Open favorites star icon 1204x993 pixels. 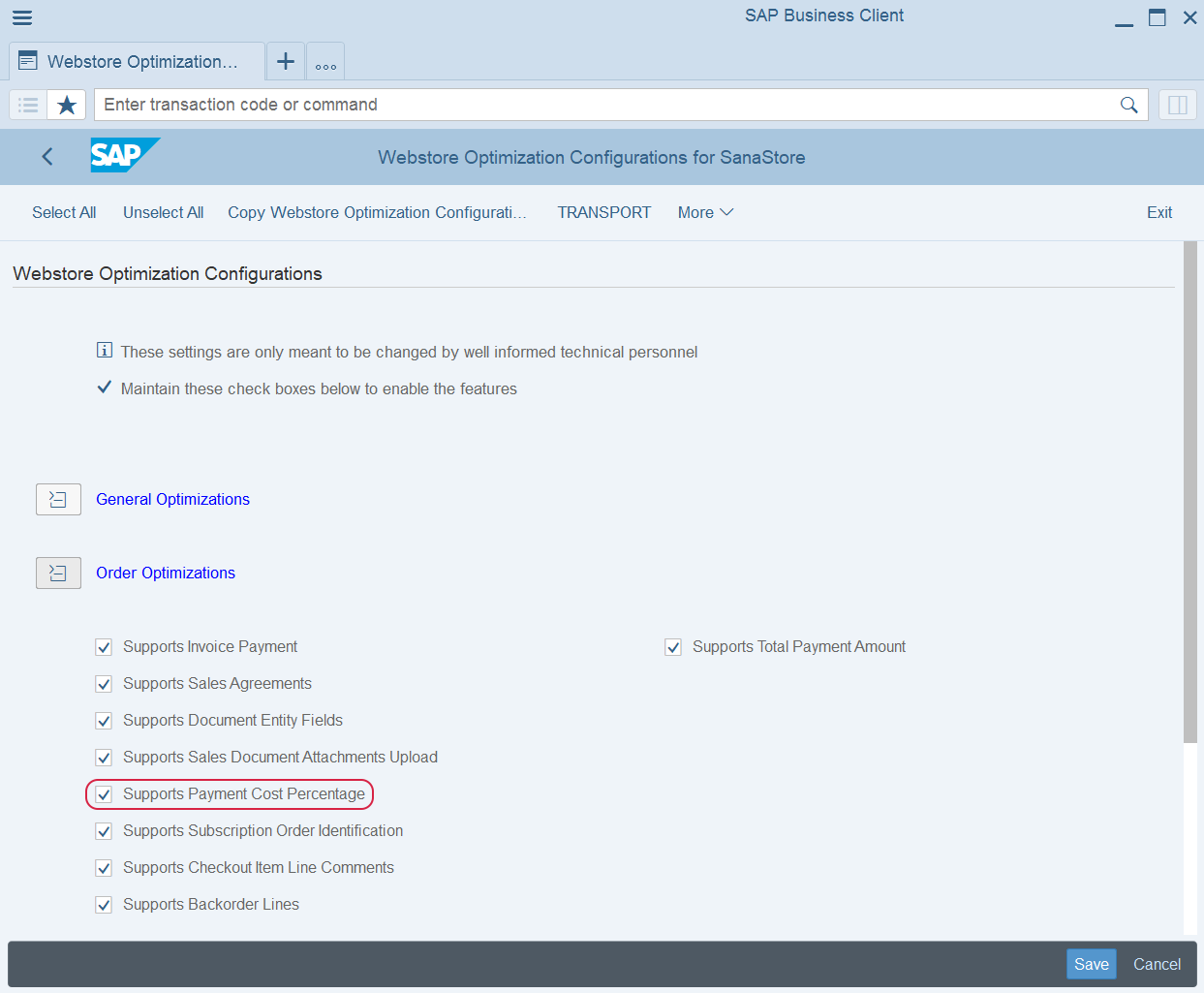tap(67, 105)
